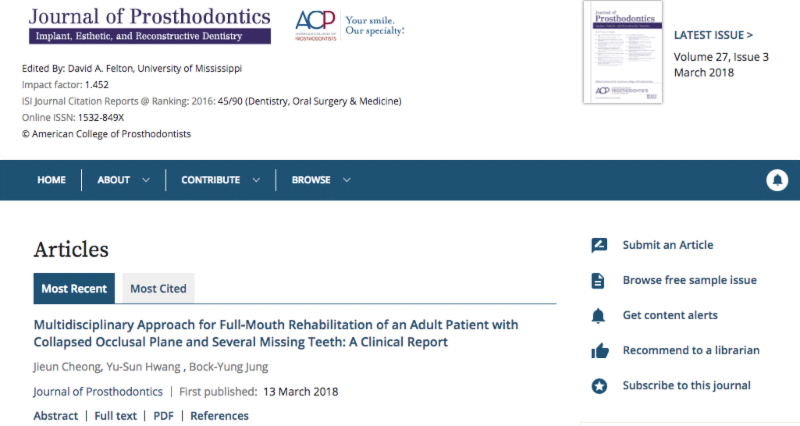The width and height of the screenshot is (800, 426).
Task: Go to the Home menu item
Action: tap(51, 180)
